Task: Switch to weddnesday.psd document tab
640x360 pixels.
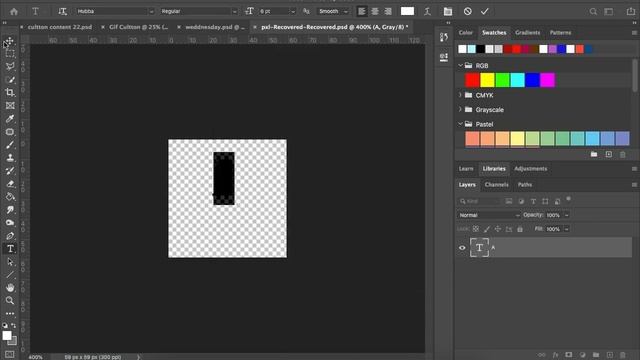Action: pos(215,27)
